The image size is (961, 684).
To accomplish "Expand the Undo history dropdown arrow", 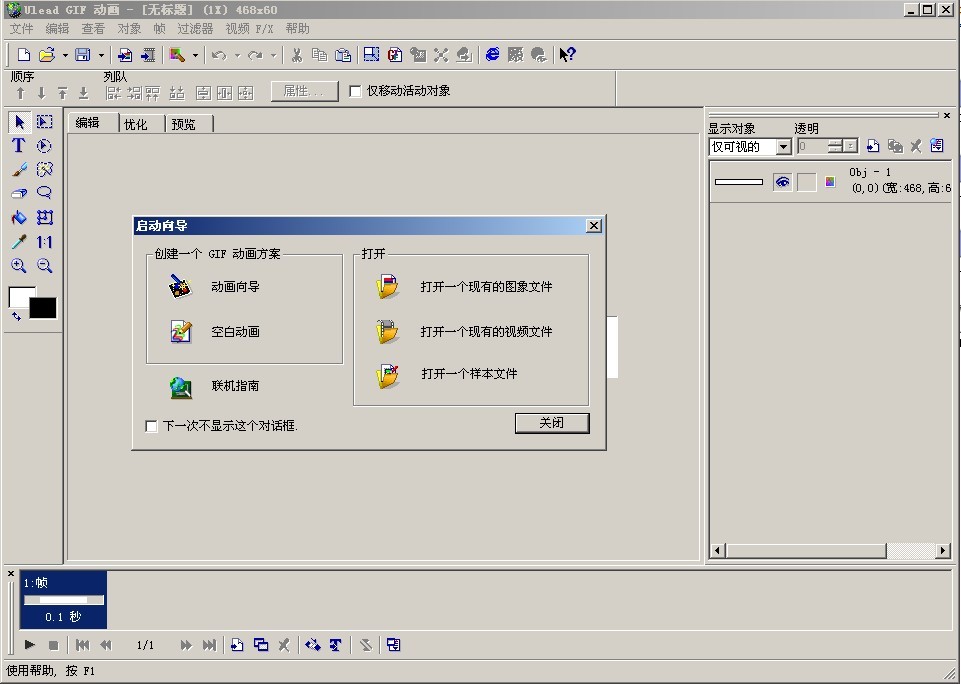I will pyautogui.click(x=237, y=55).
